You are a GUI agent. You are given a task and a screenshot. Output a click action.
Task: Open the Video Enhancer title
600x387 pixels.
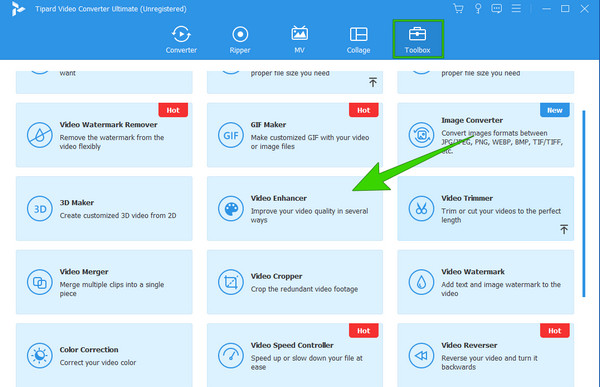tap(279, 198)
